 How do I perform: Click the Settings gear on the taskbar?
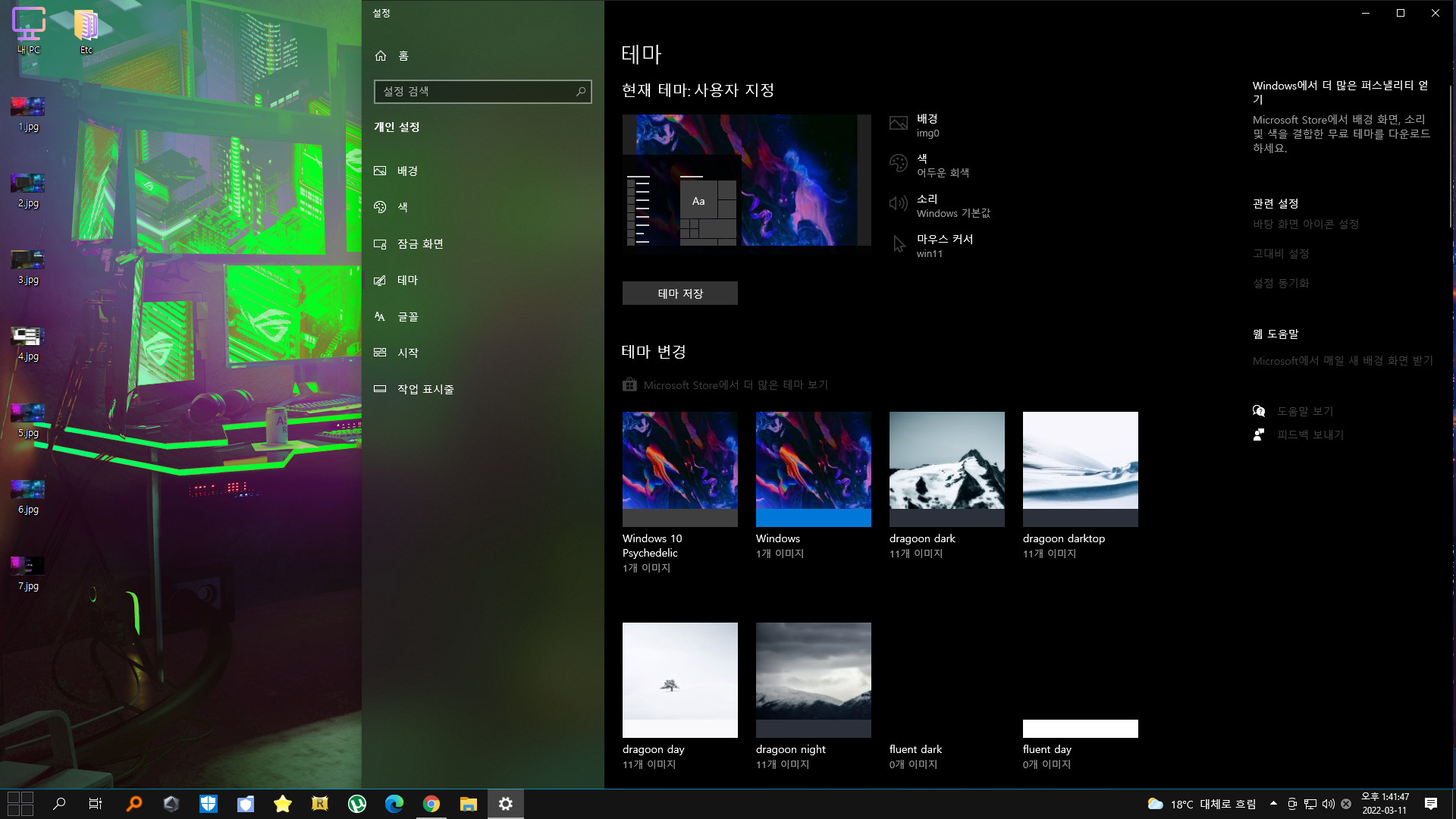click(506, 804)
